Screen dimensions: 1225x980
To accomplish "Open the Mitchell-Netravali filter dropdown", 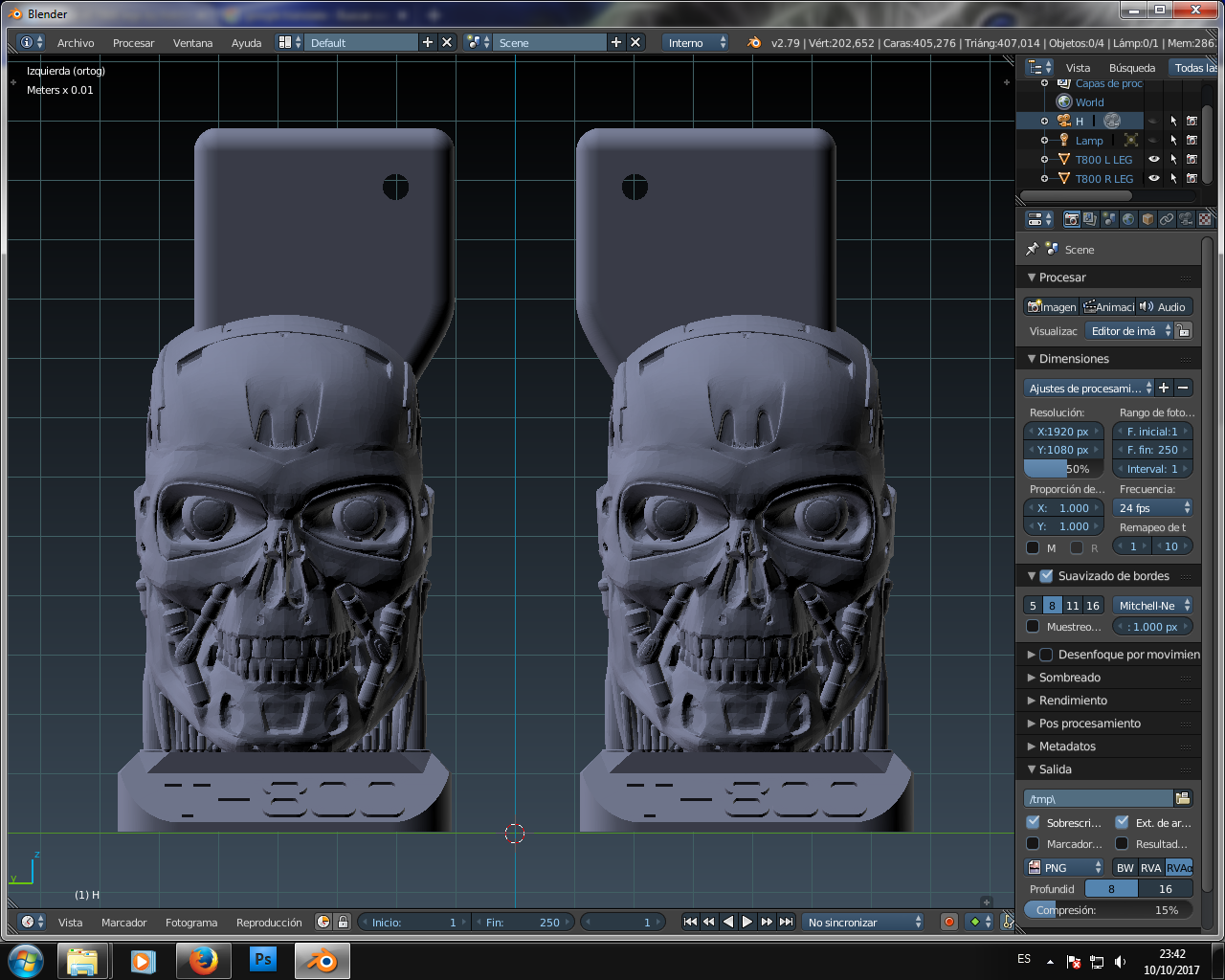I will (1153, 606).
